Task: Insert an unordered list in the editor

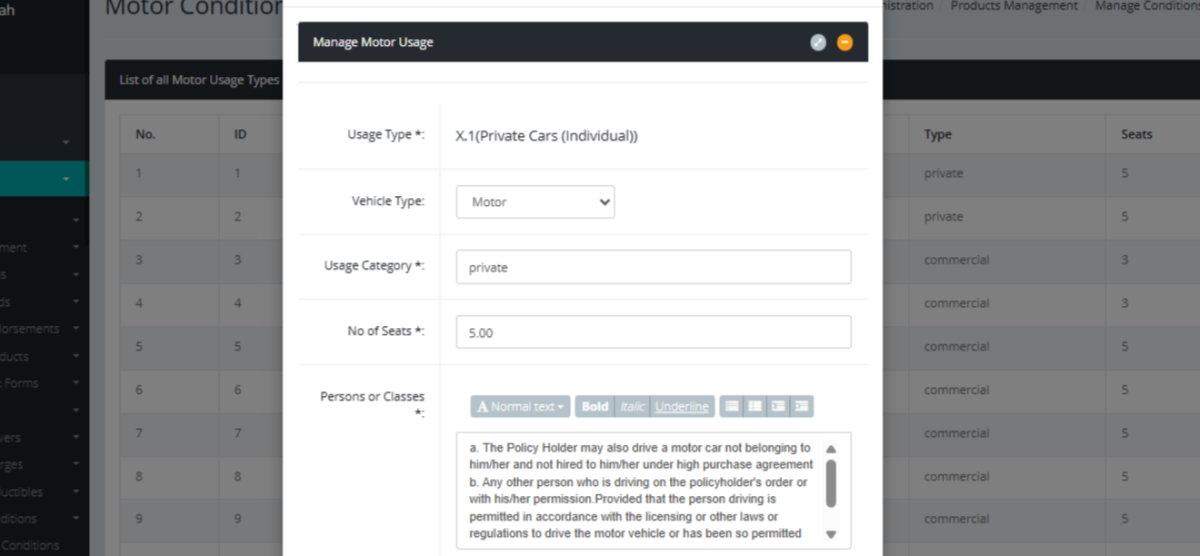Action: [732, 406]
